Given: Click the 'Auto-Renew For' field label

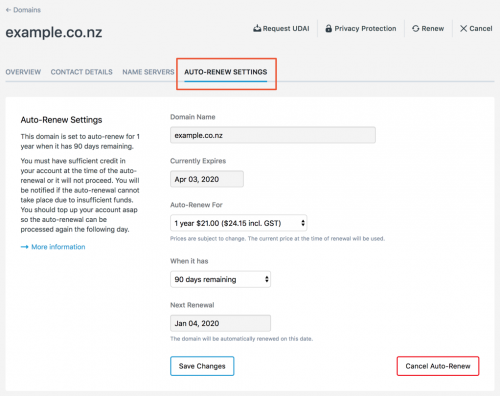Looking at the screenshot, I should coord(196,205).
